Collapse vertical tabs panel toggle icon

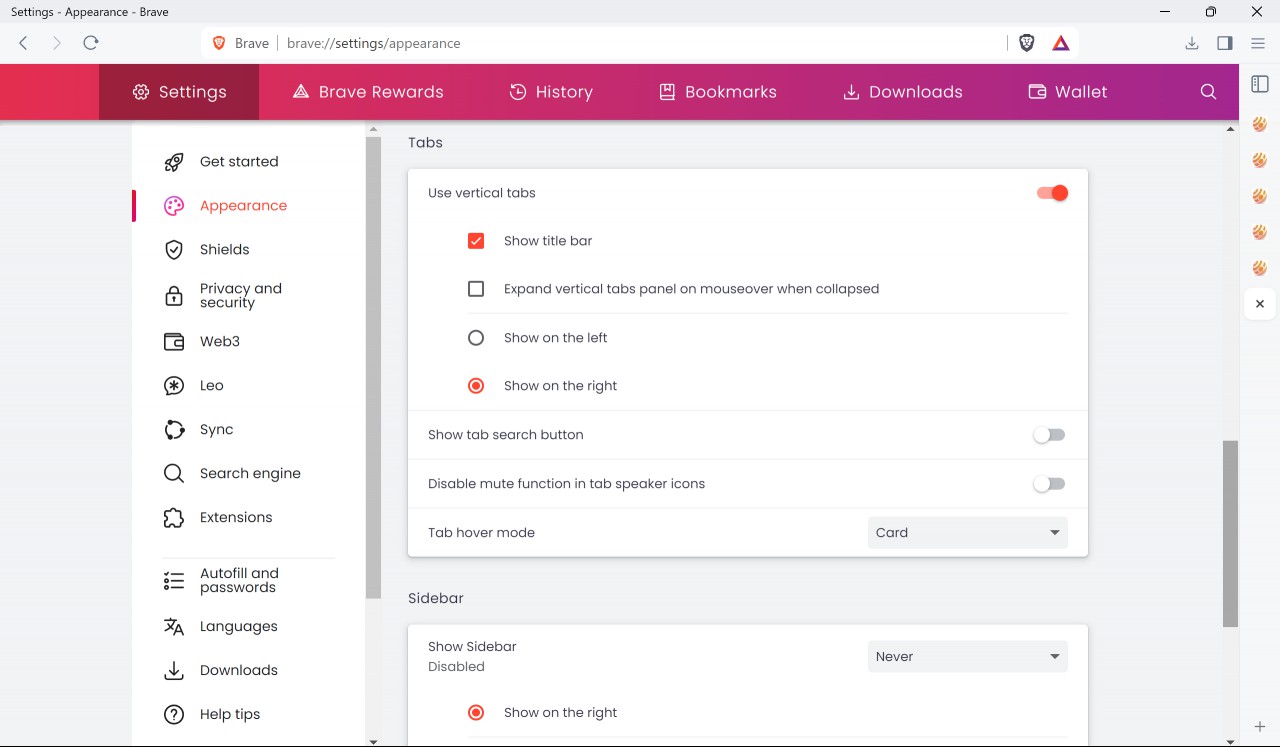pos(1260,85)
